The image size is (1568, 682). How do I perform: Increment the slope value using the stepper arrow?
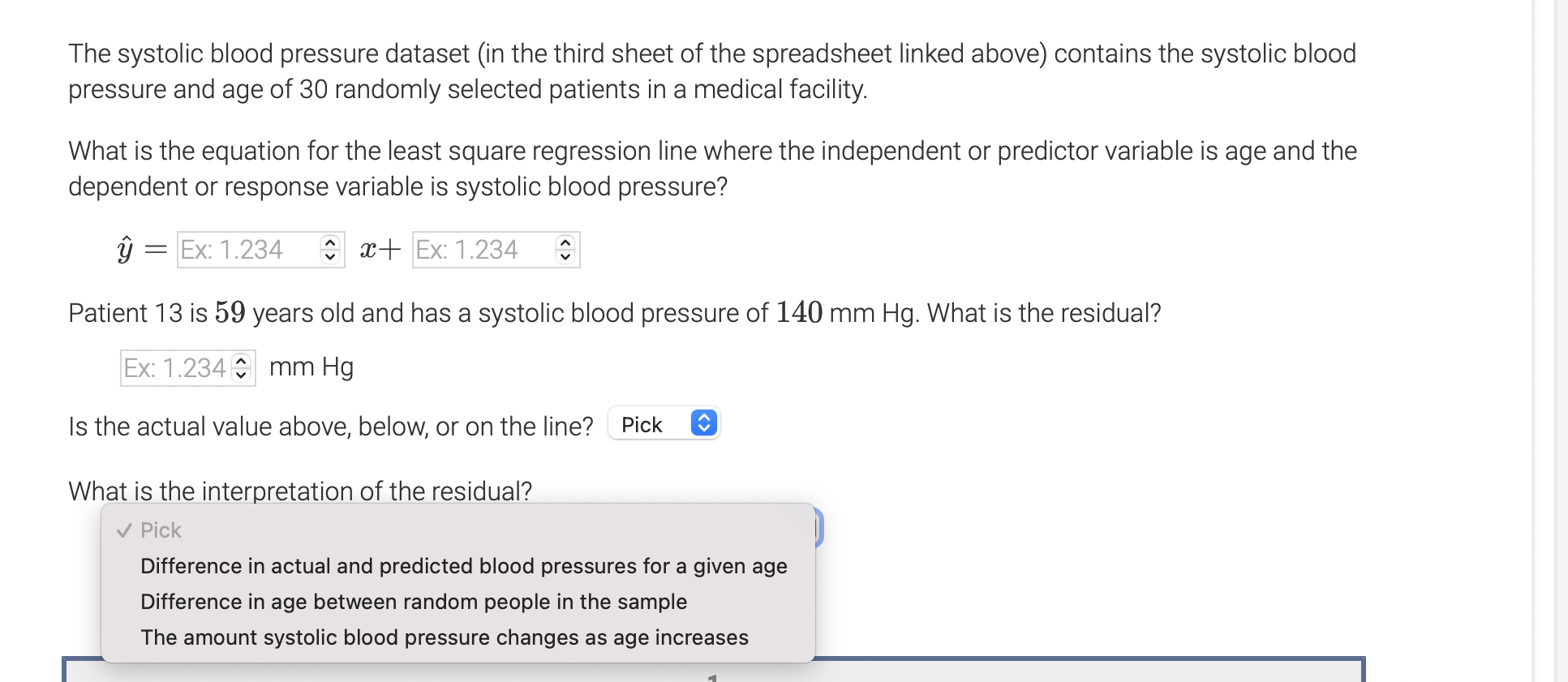click(331, 242)
